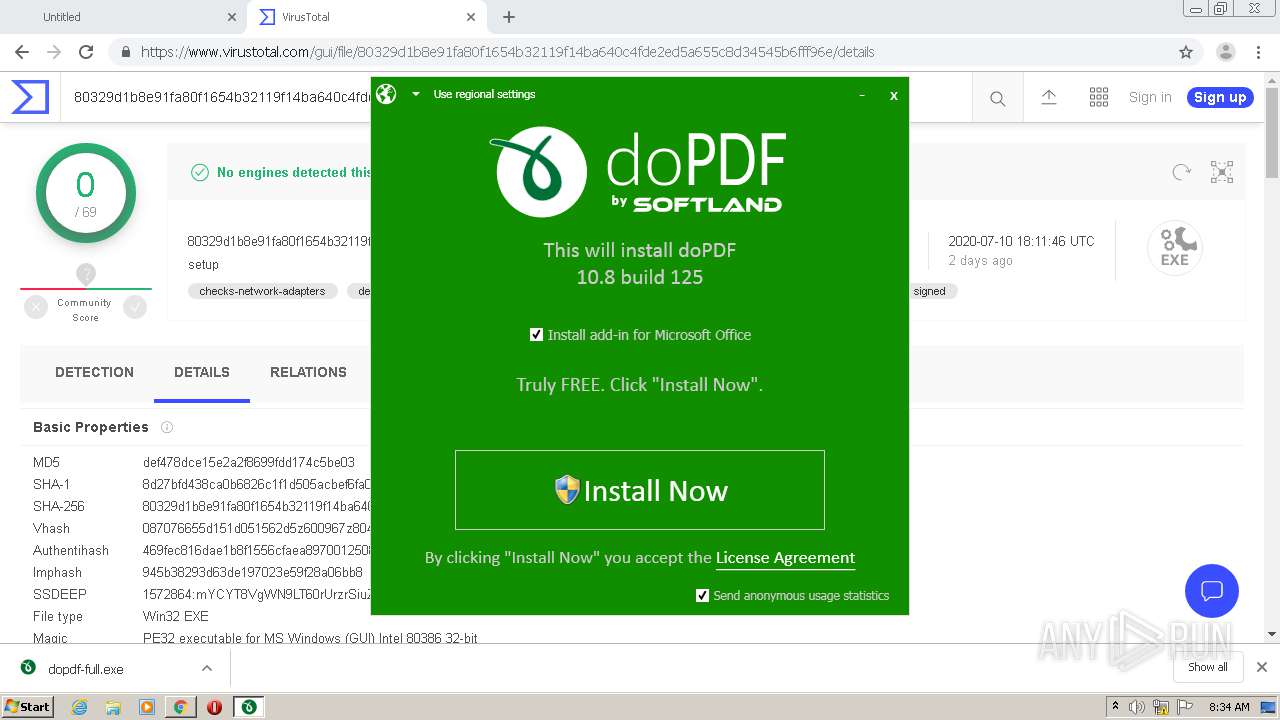Click the VirusTotal logo icon

(30, 97)
